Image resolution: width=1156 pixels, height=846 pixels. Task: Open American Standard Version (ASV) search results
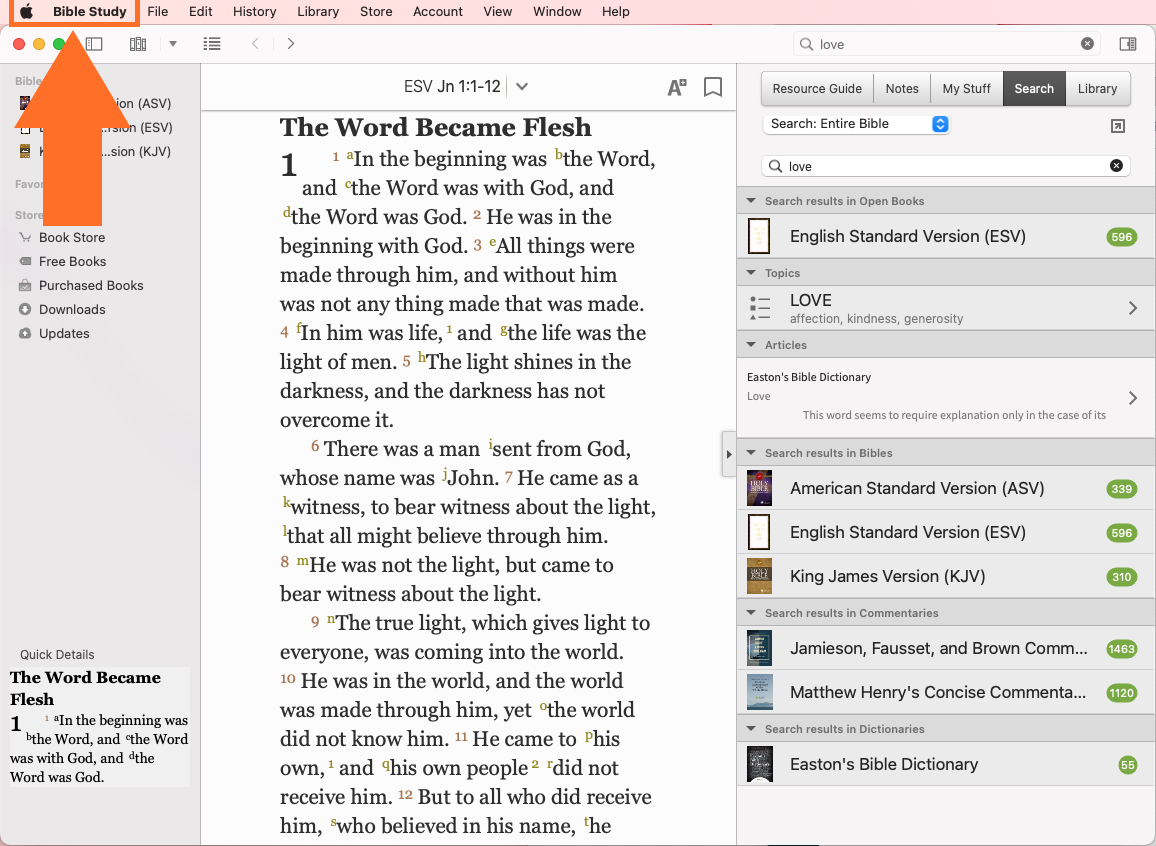[x=946, y=488]
